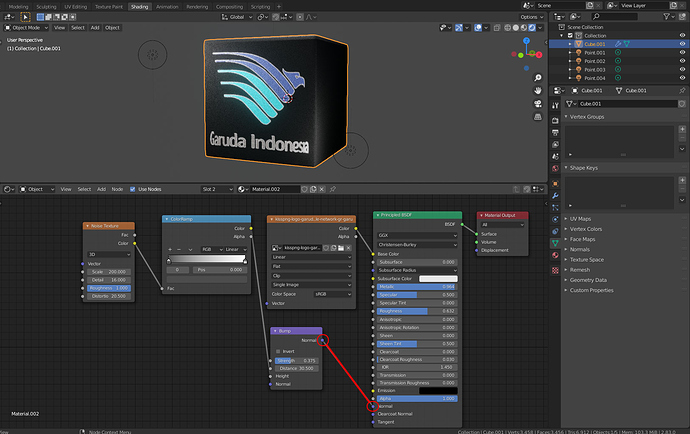Select solid viewport shading
690x434 pixels.
click(x=516, y=28)
